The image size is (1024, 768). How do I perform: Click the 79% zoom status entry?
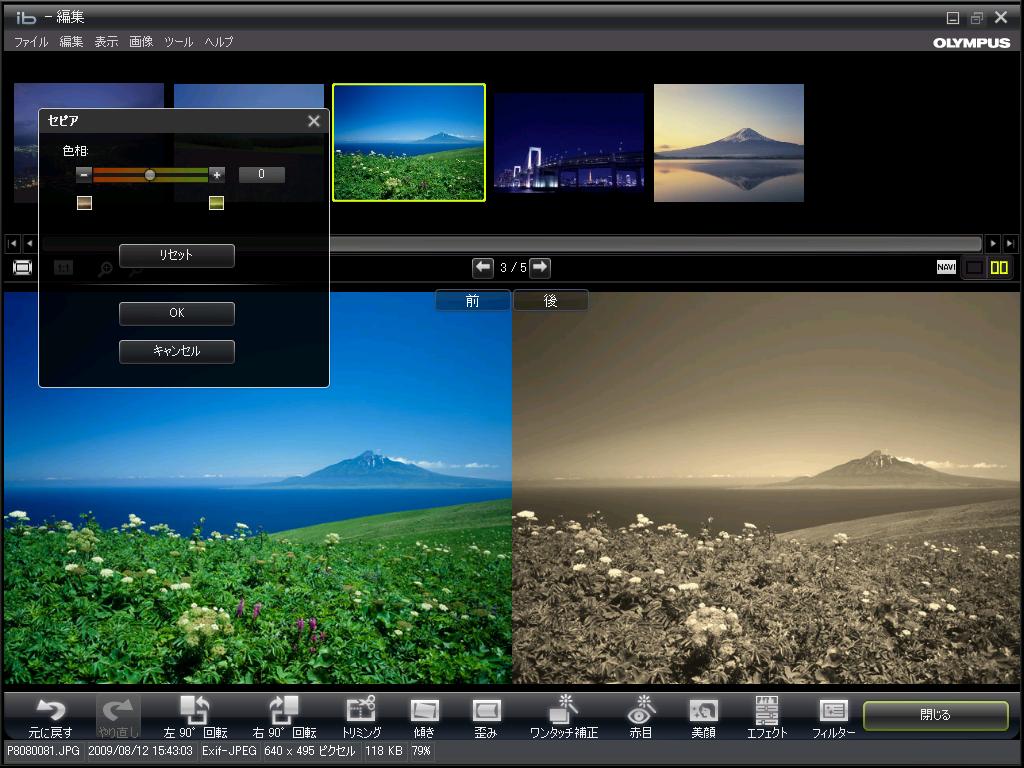tap(421, 751)
